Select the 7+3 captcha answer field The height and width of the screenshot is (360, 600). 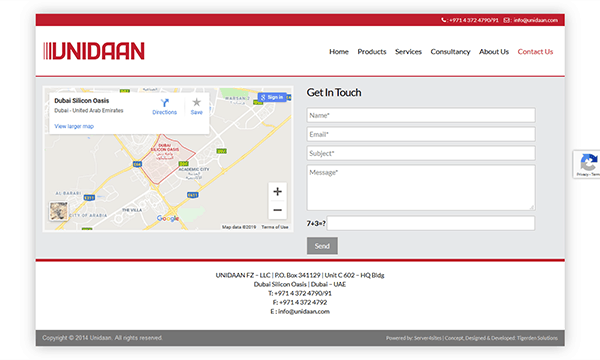click(x=431, y=223)
